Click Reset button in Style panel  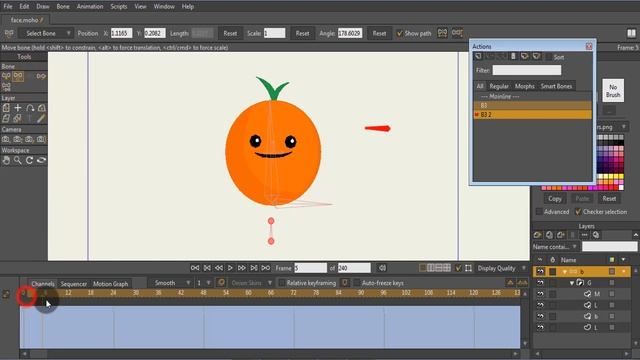coord(609,199)
